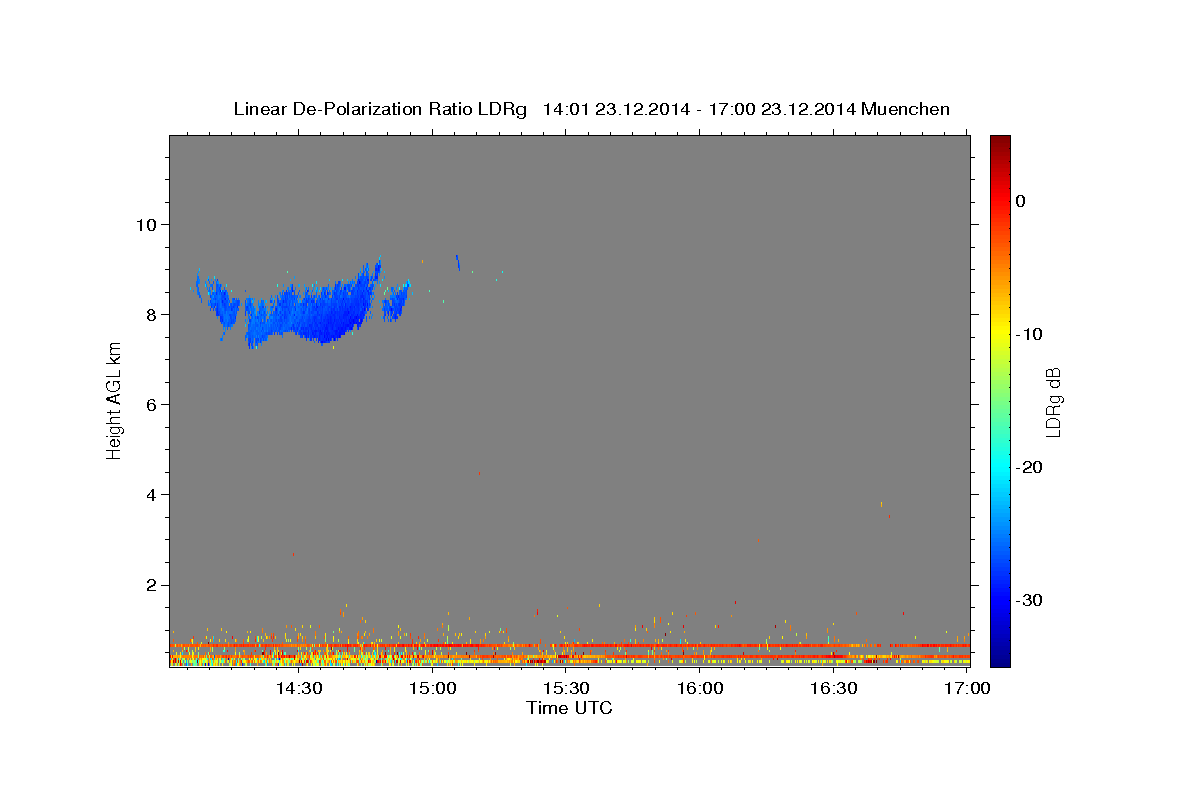Screen dimensions: 1200x800
Task: Click the height tick label 4
Action: 151,495
